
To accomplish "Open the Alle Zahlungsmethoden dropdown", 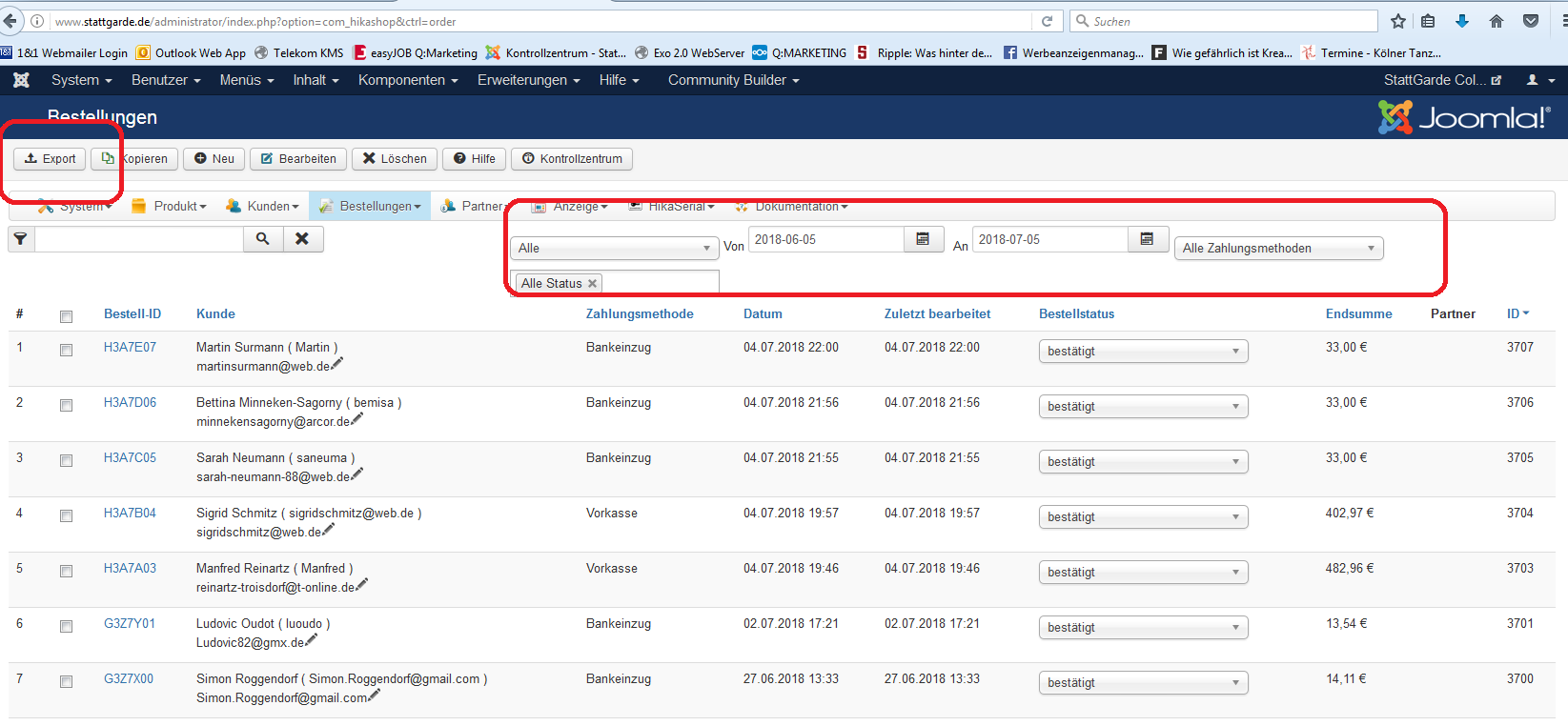I will coord(1278,248).
